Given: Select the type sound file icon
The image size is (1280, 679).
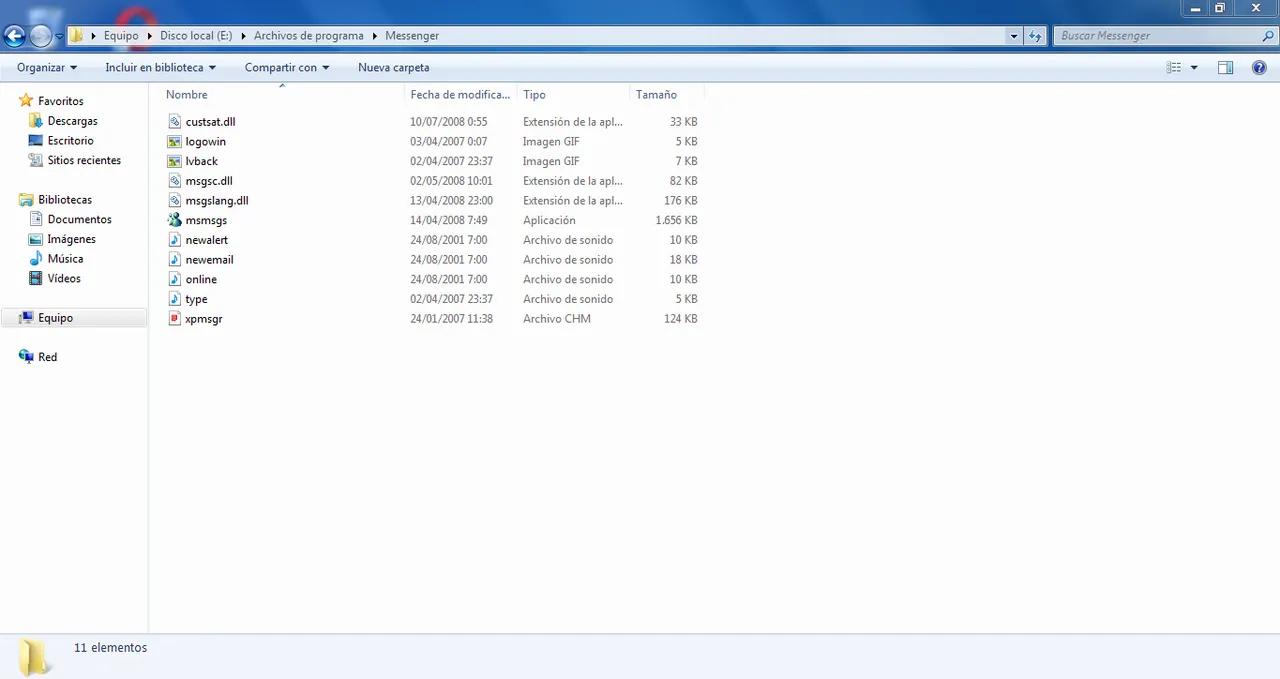Looking at the screenshot, I should [175, 299].
